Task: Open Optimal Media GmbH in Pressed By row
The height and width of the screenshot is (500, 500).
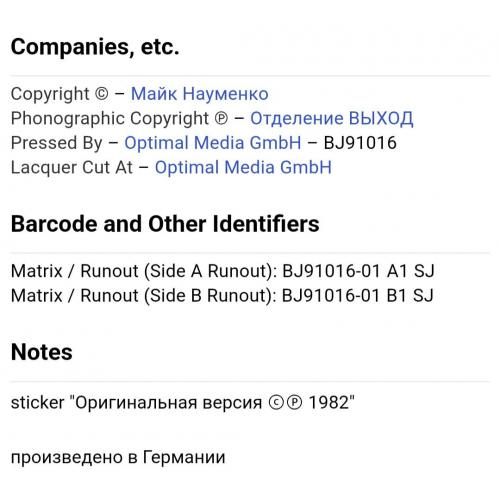Action: 213,143
